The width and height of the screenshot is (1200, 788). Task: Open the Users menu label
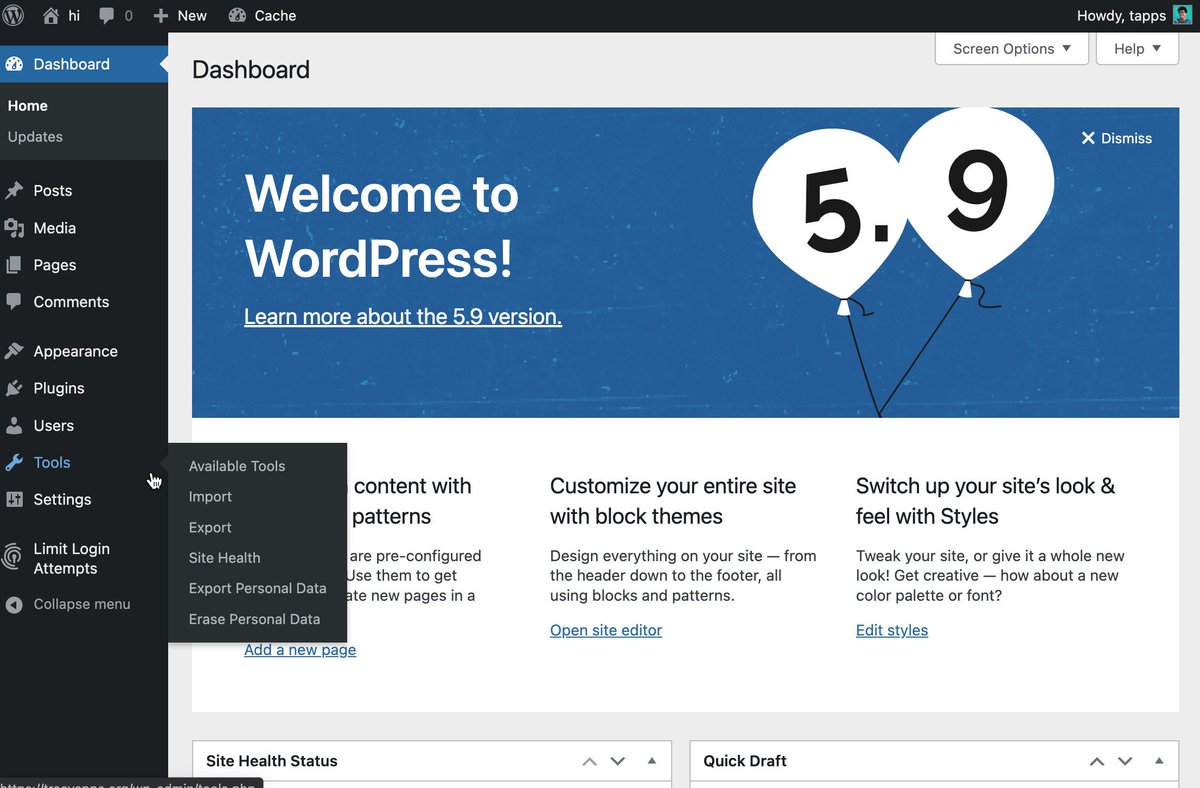[x=54, y=425]
